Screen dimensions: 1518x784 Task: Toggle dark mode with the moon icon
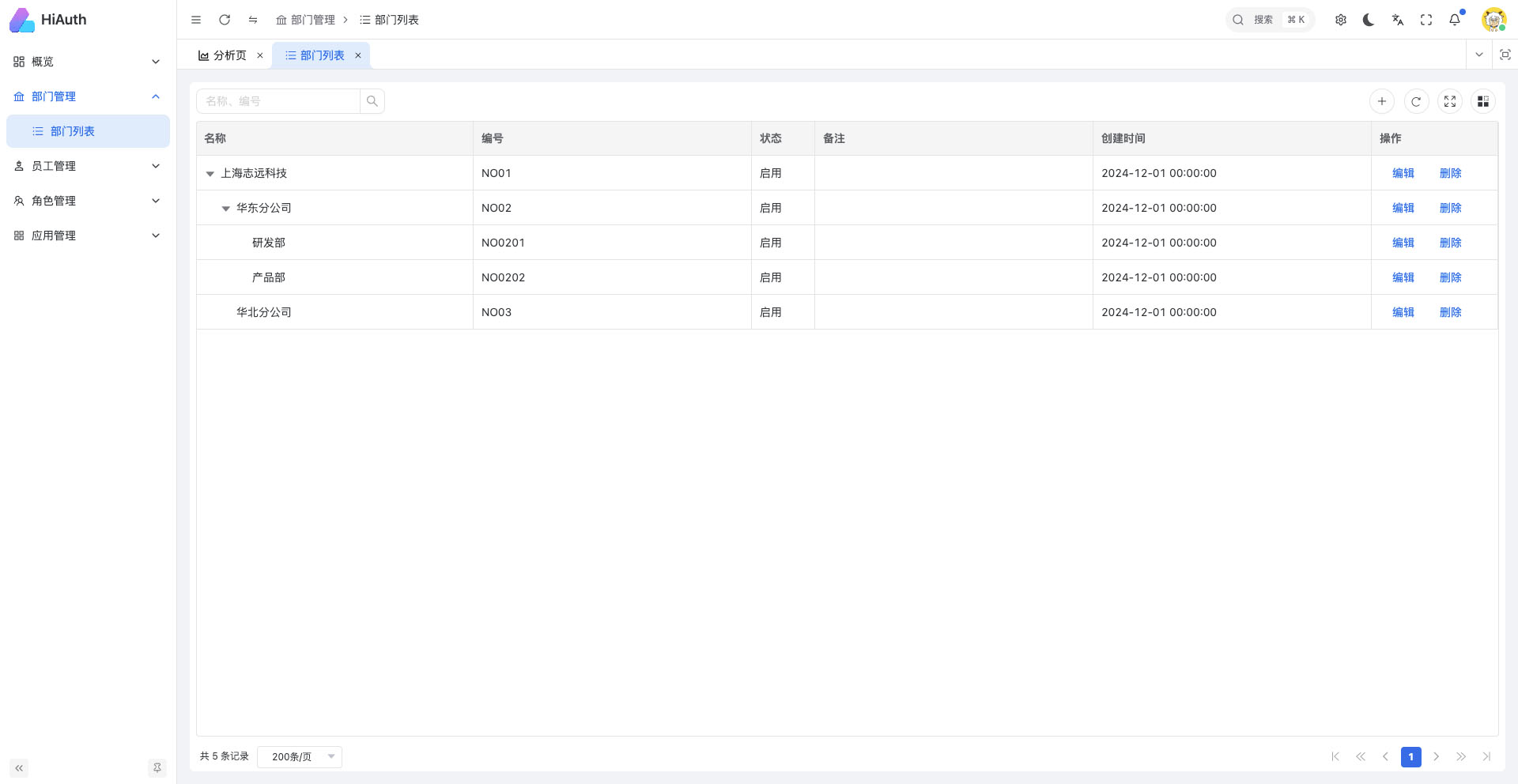1369,20
